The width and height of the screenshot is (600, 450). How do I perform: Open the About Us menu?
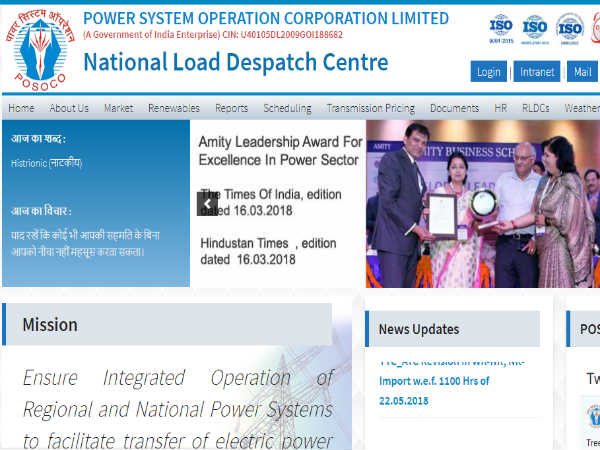pos(69,108)
